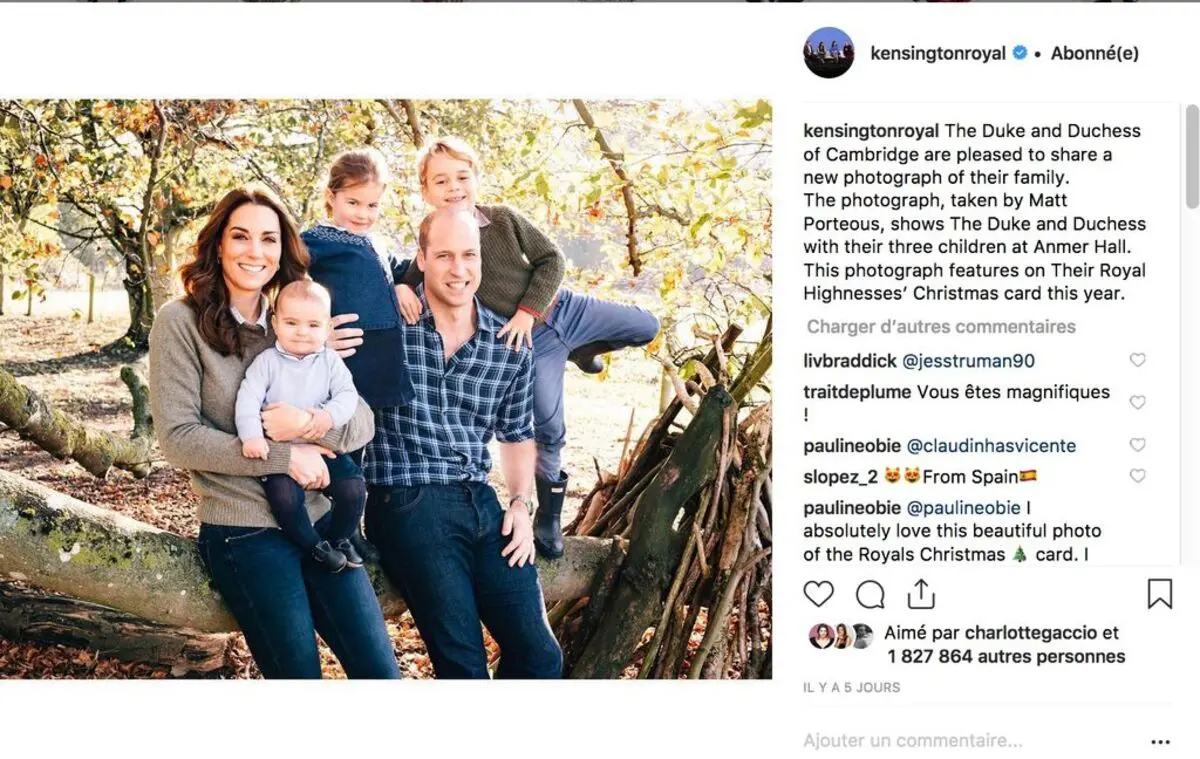Open the @jesstruman90 mention link
This screenshot has width=1200, height=759.
[x=968, y=361]
